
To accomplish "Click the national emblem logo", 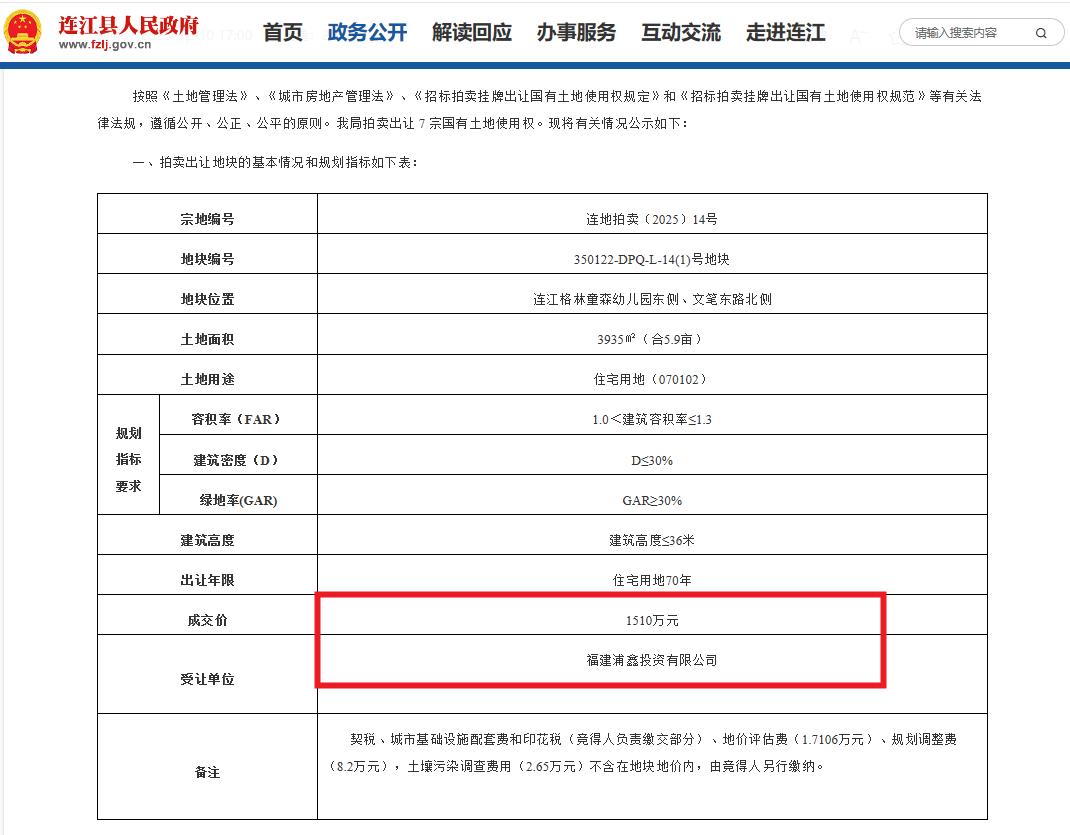I will (24, 32).
